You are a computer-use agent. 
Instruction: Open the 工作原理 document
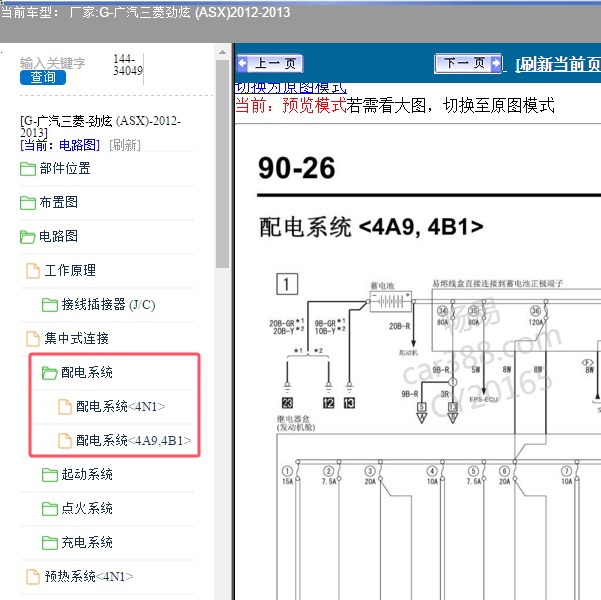click(70, 270)
